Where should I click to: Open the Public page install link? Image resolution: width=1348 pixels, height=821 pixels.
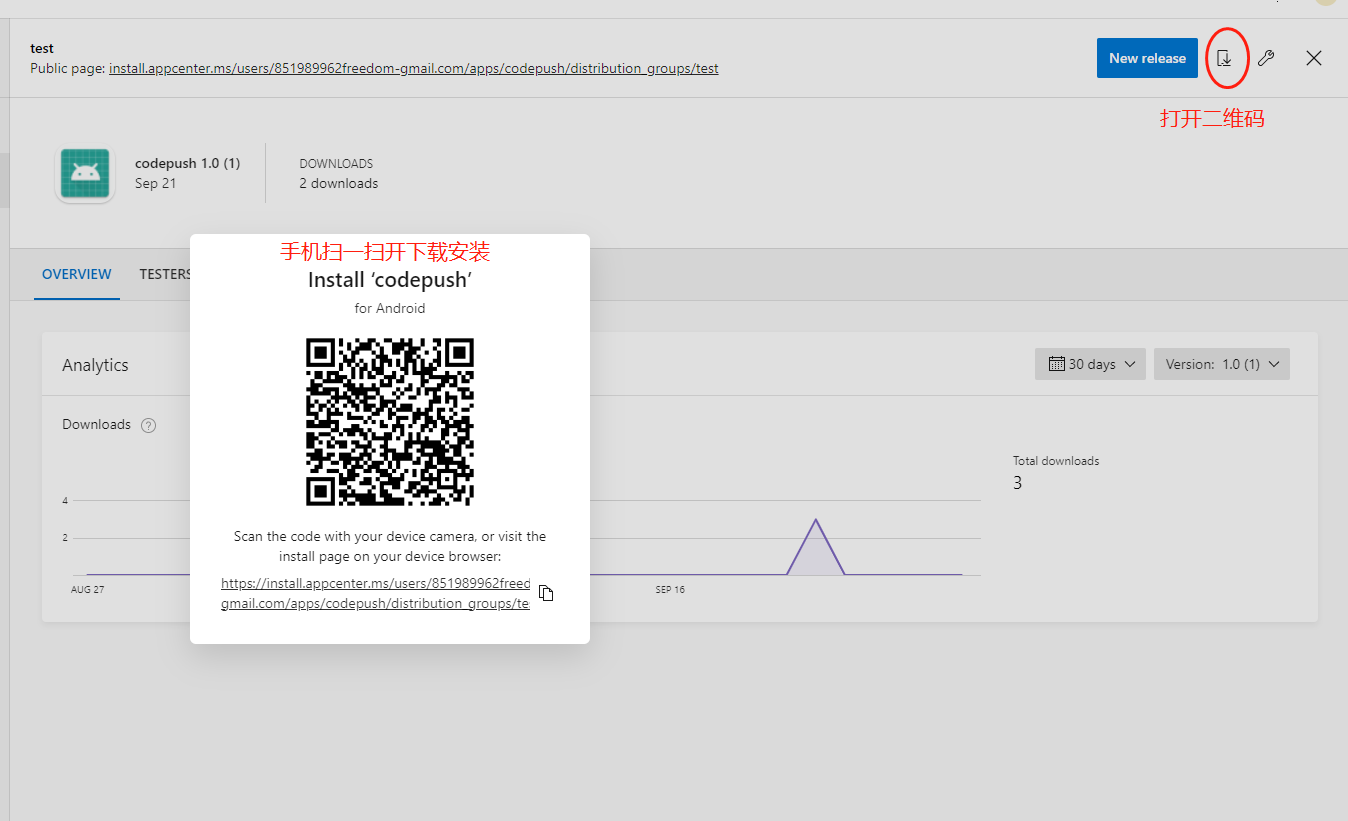tap(413, 69)
